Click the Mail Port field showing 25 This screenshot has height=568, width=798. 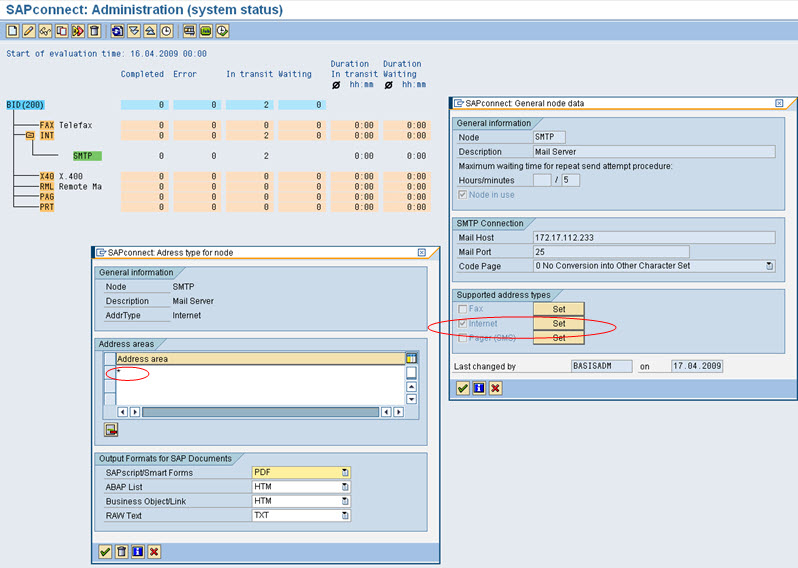click(x=611, y=251)
